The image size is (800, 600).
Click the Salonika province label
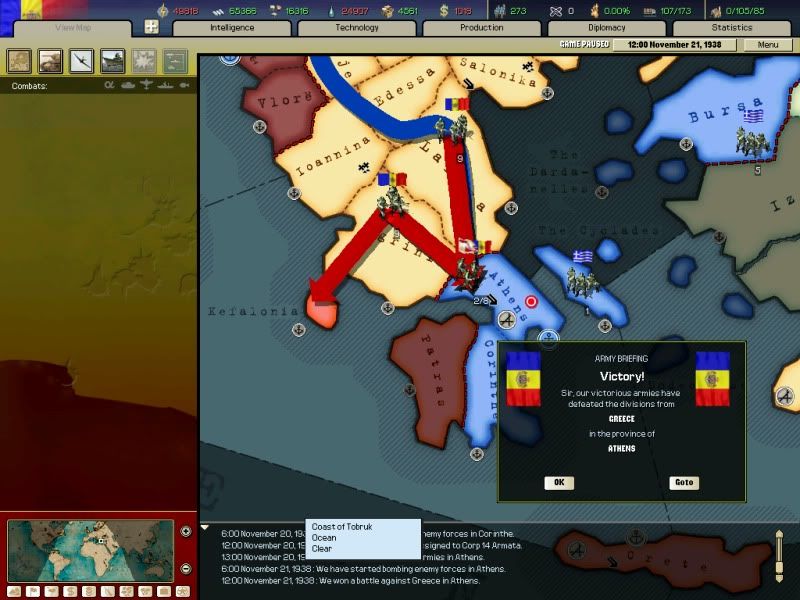click(498, 72)
